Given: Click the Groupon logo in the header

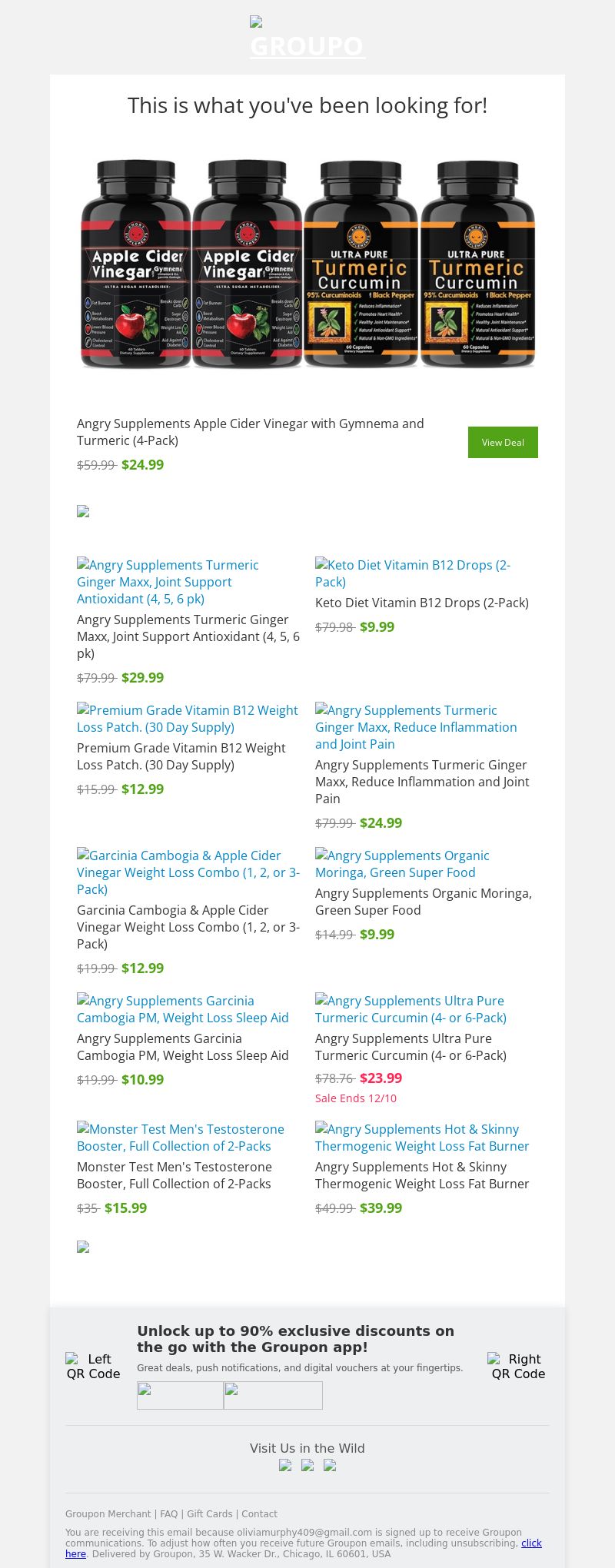Looking at the screenshot, I should point(307,38).
